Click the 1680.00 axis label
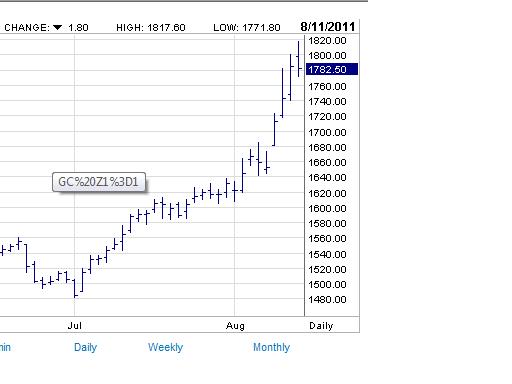This screenshot has height=384, width=512. coord(327,148)
